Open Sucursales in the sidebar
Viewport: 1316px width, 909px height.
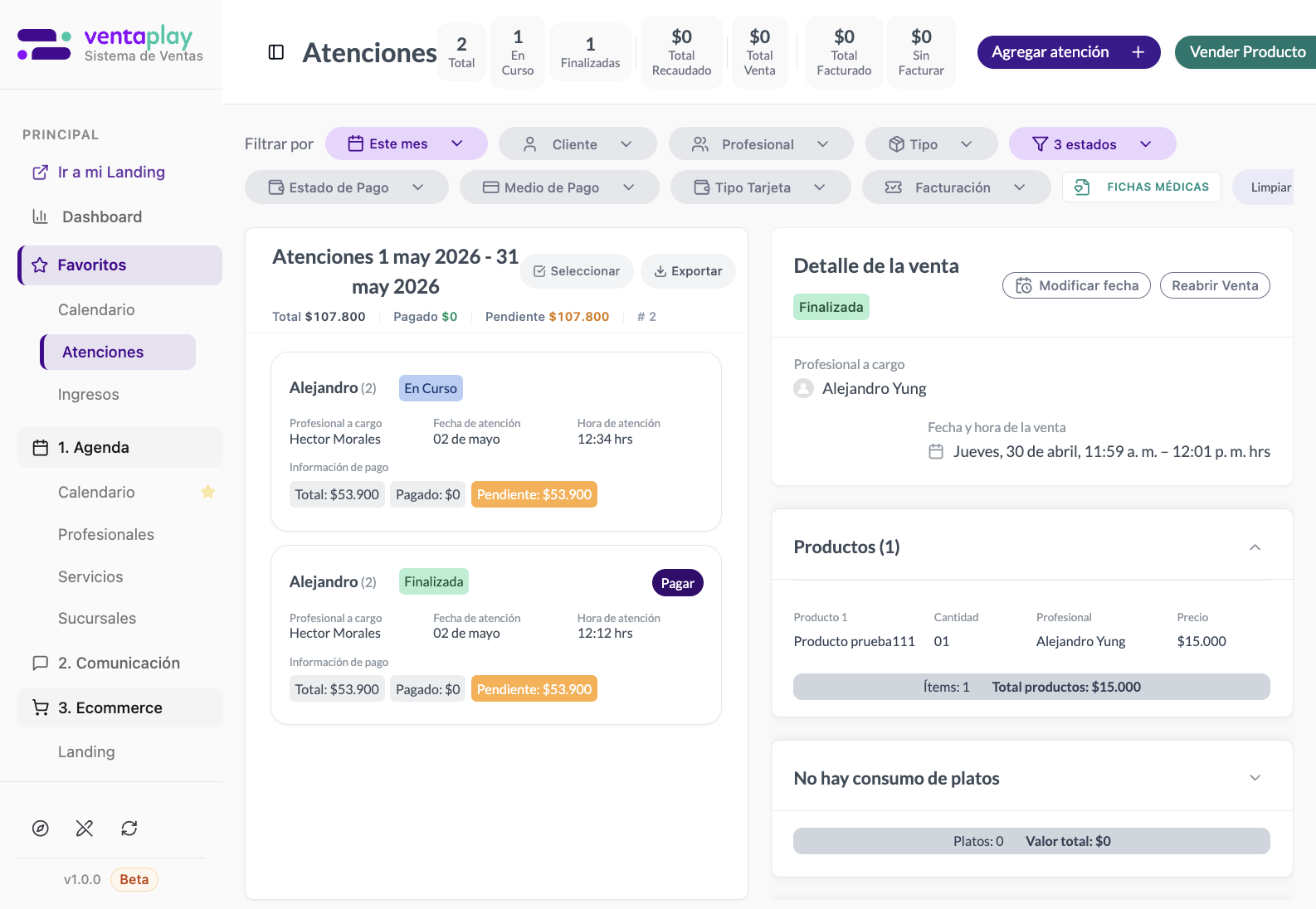[x=97, y=618]
